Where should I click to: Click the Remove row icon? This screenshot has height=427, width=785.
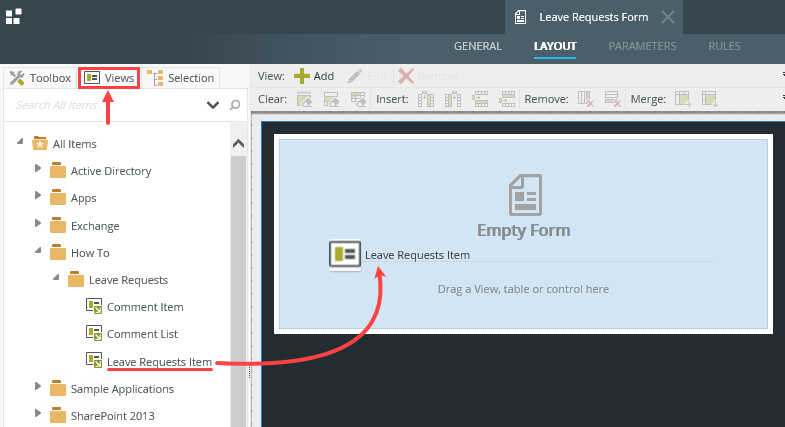(x=613, y=99)
